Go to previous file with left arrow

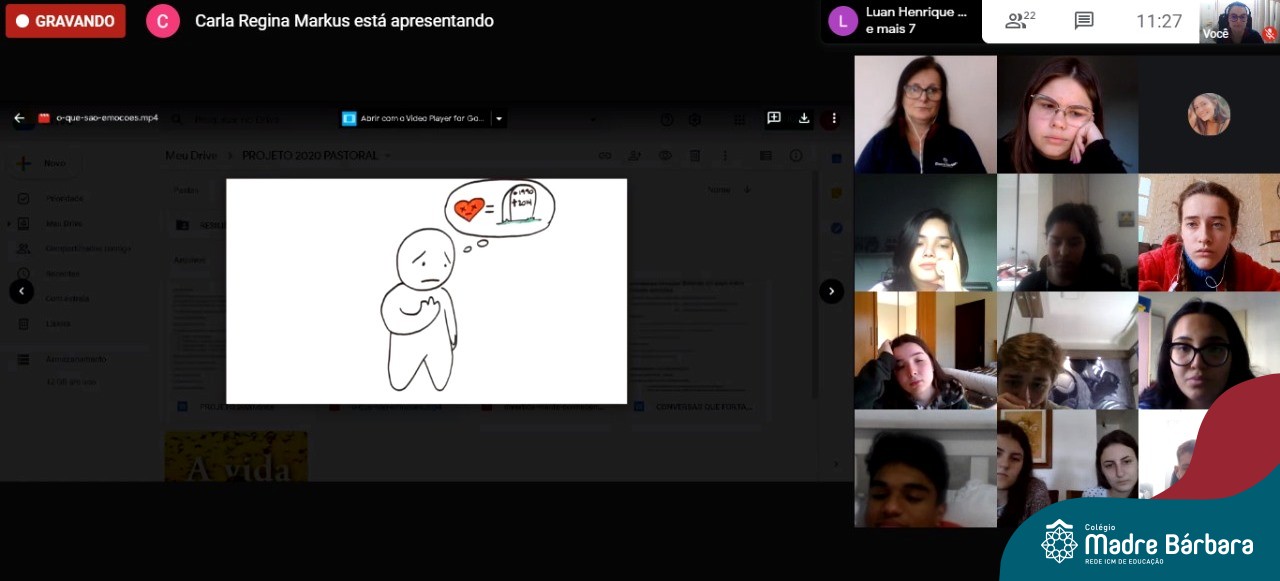(21, 291)
